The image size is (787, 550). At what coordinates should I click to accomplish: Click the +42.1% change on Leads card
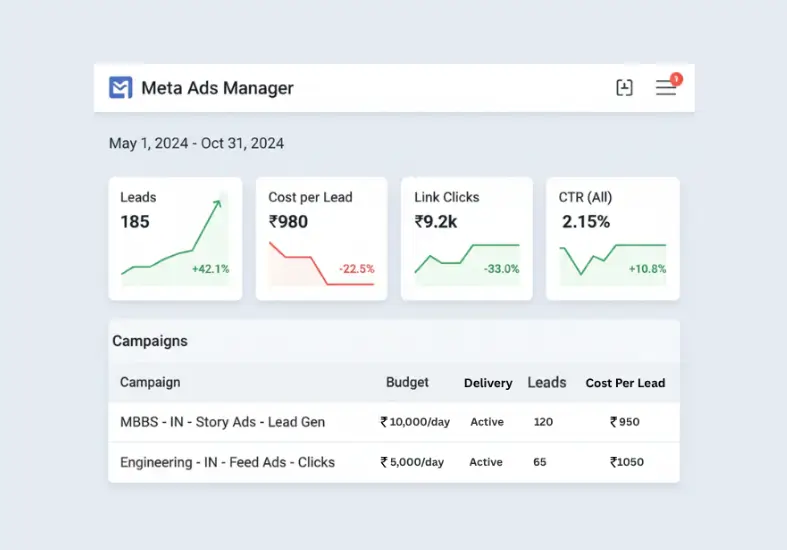click(x=210, y=269)
